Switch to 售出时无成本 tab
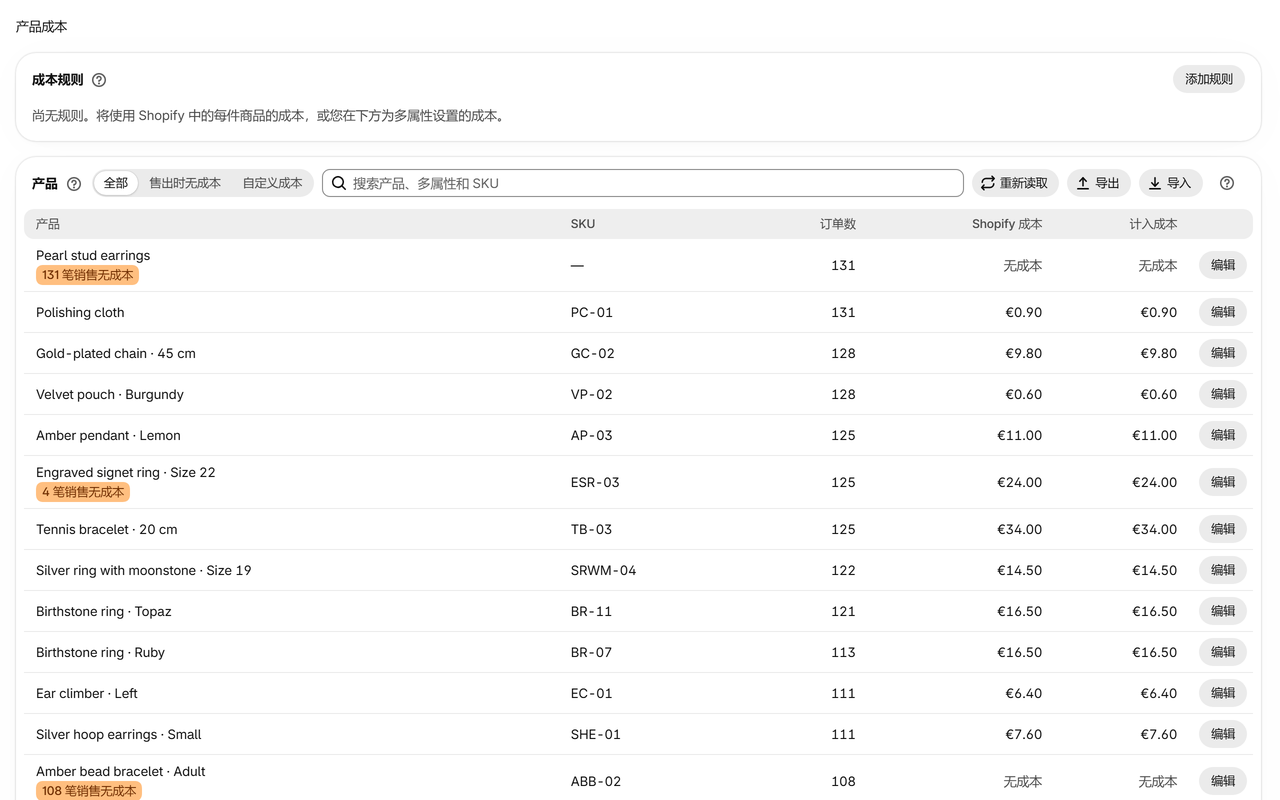This screenshot has width=1280, height=800. tap(185, 183)
